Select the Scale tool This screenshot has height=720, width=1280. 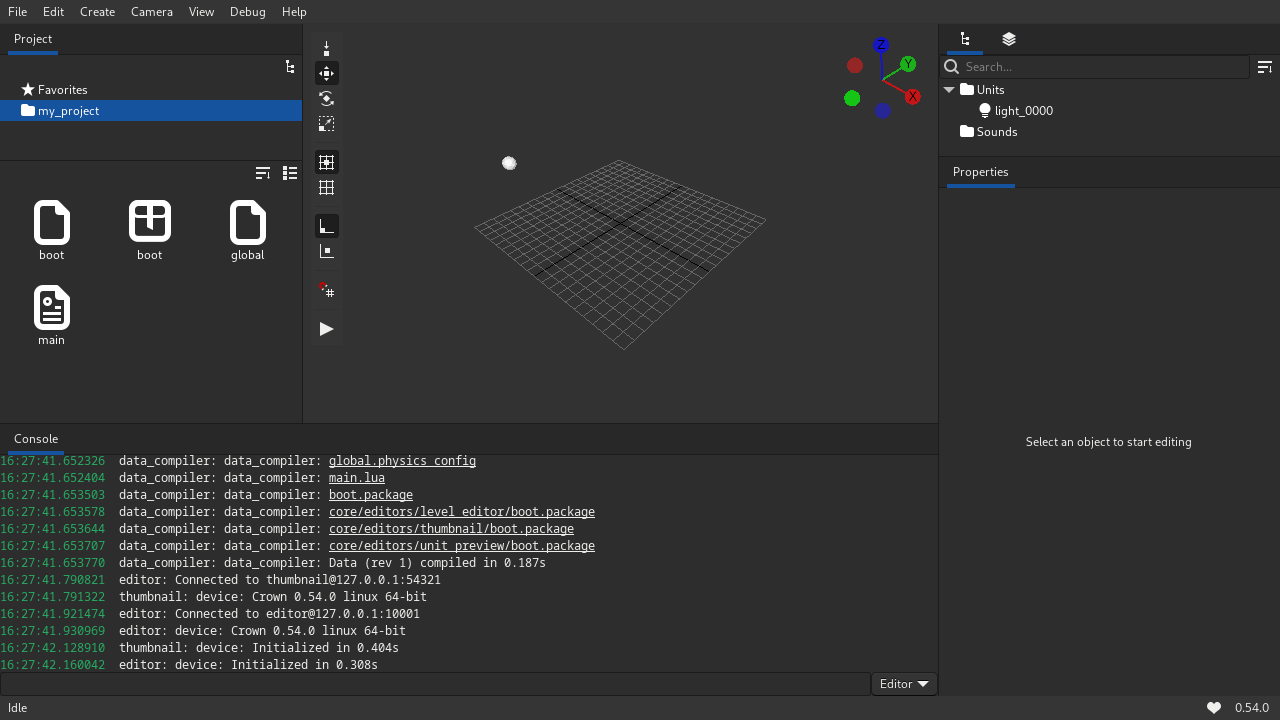pos(326,123)
